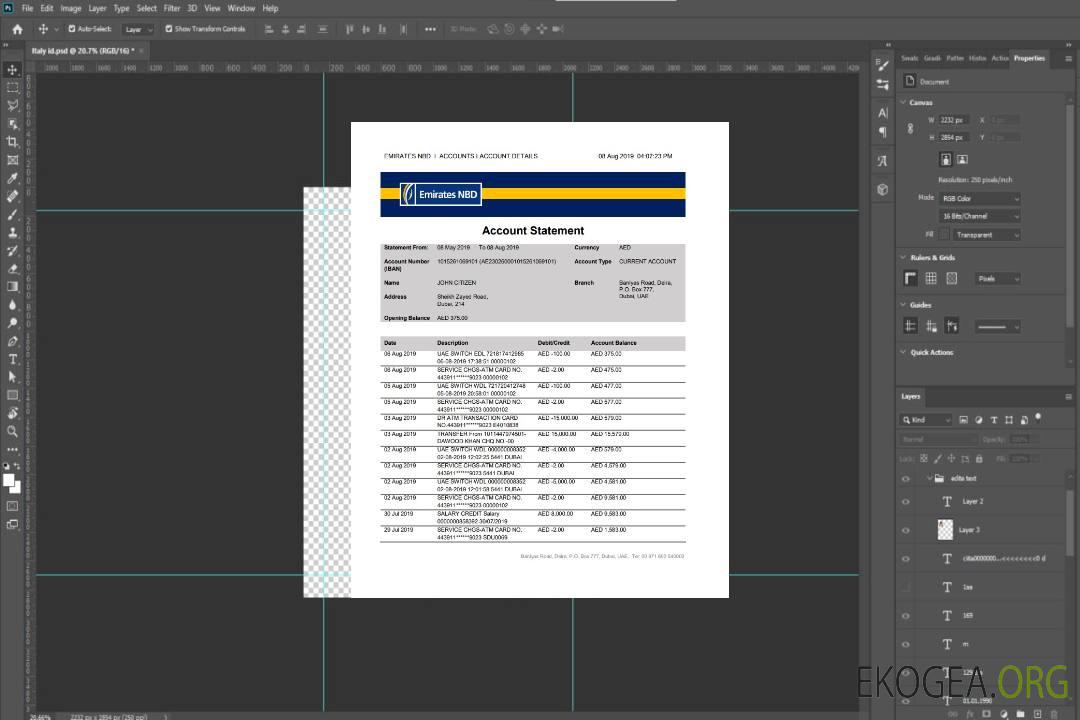This screenshot has height=720, width=1080.
Task: Hide Layer 2 visibility eye
Action: click(x=906, y=502)
